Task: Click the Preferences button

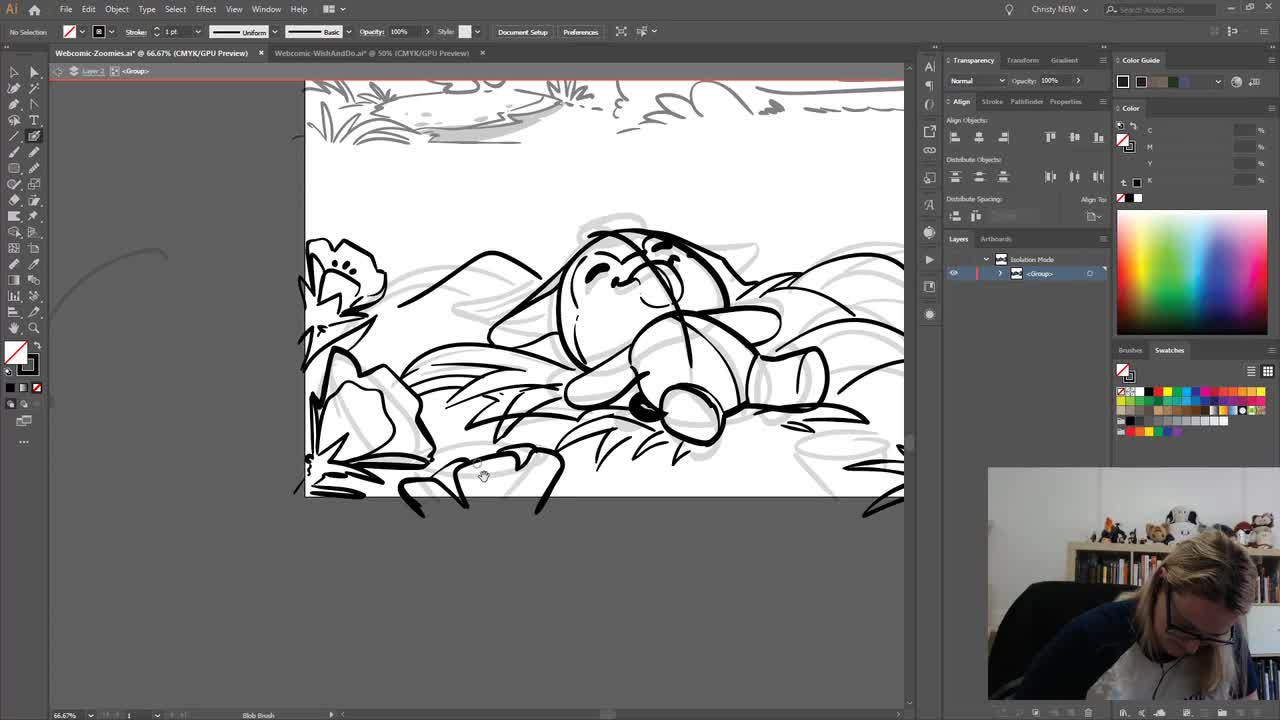Action: [x=580, y=31]
